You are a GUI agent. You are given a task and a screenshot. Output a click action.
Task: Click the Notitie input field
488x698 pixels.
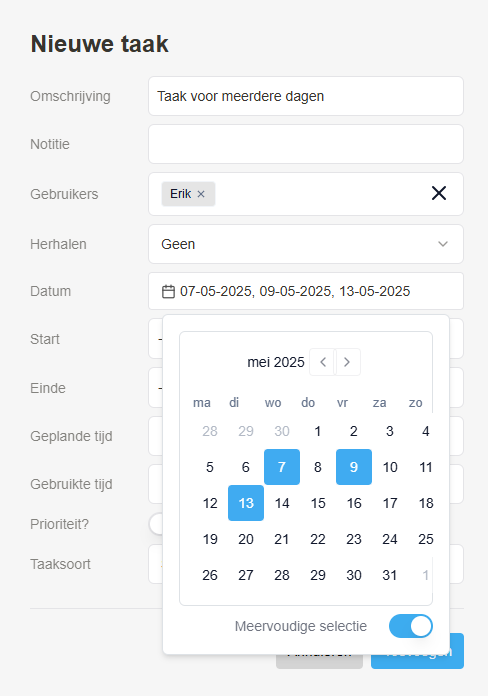pos(306,144)
